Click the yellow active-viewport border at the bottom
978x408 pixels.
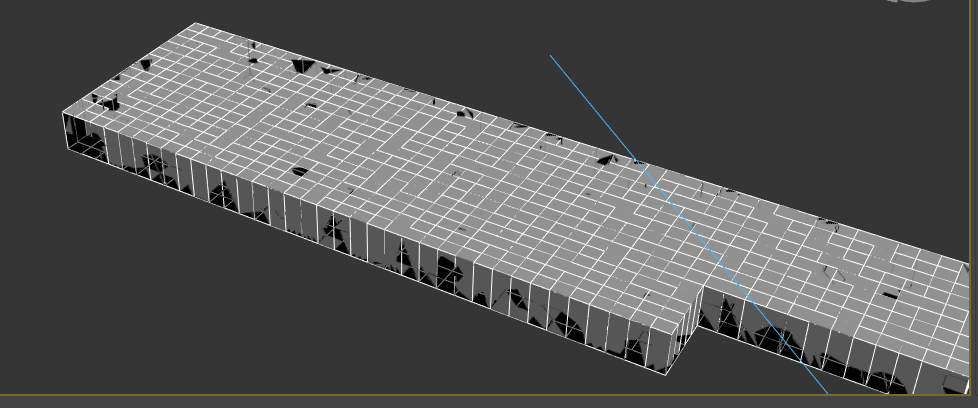pos(489,395)
